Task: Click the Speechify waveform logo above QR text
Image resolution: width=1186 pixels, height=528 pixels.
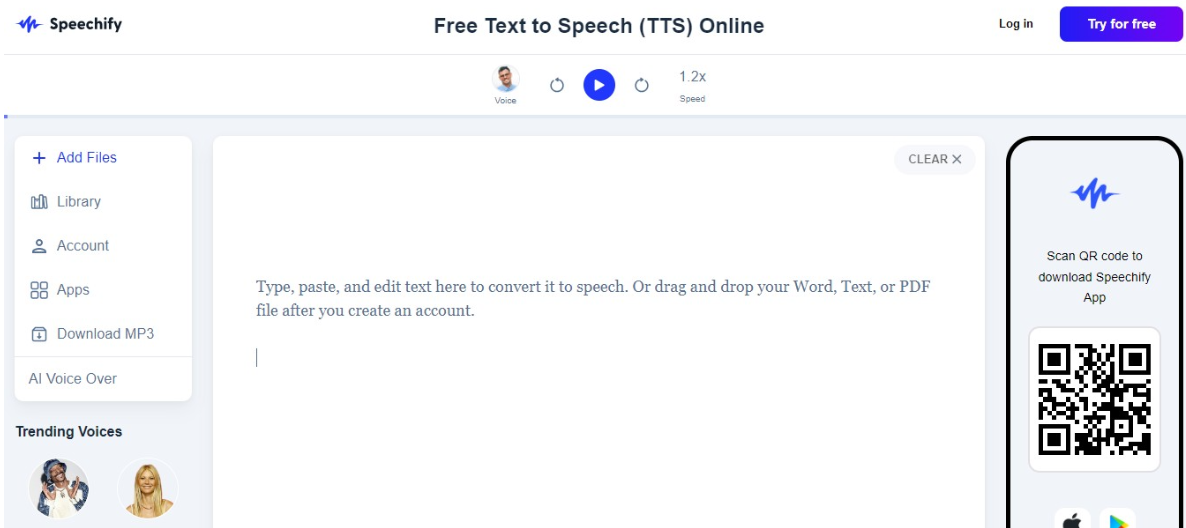Action: point(1094,194)
